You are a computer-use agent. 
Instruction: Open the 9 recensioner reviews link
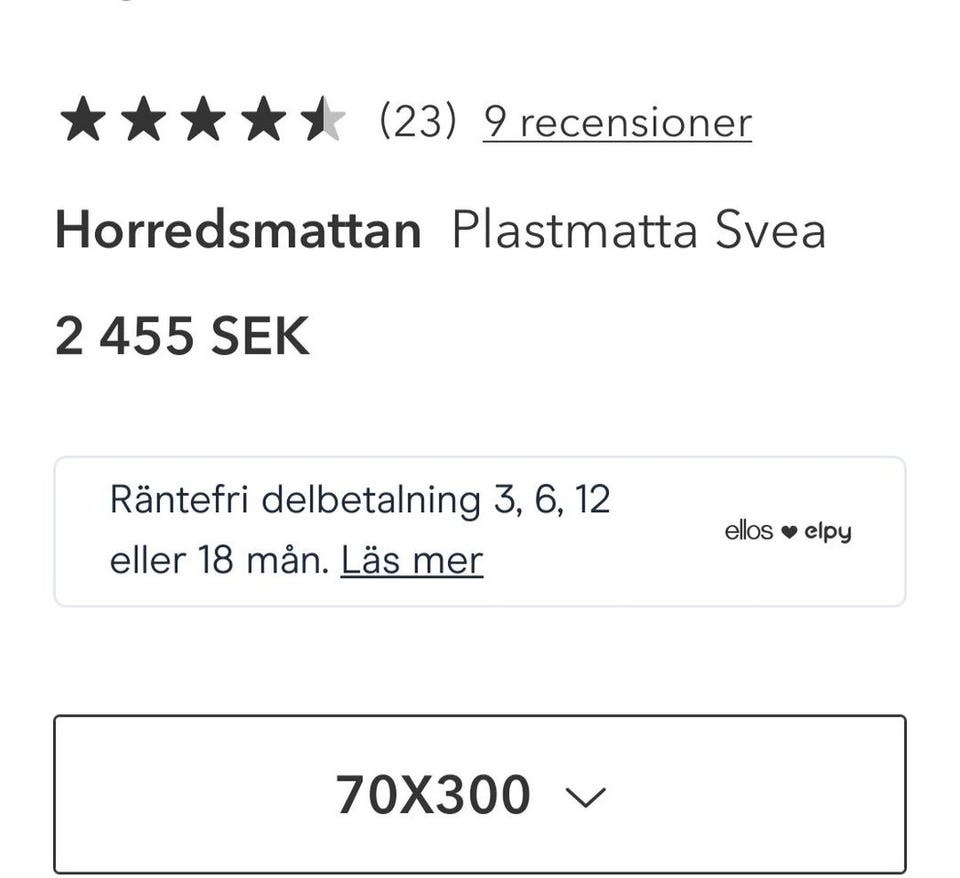click(x=617, y=123)
